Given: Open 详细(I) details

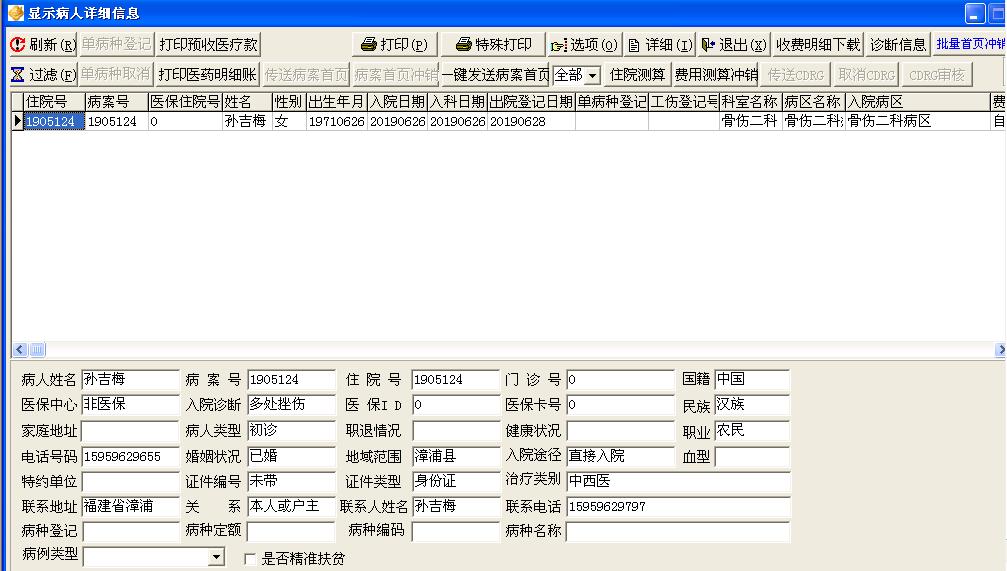Looking at the screenshot, I should pyautogui.click(x=660, y=44).
